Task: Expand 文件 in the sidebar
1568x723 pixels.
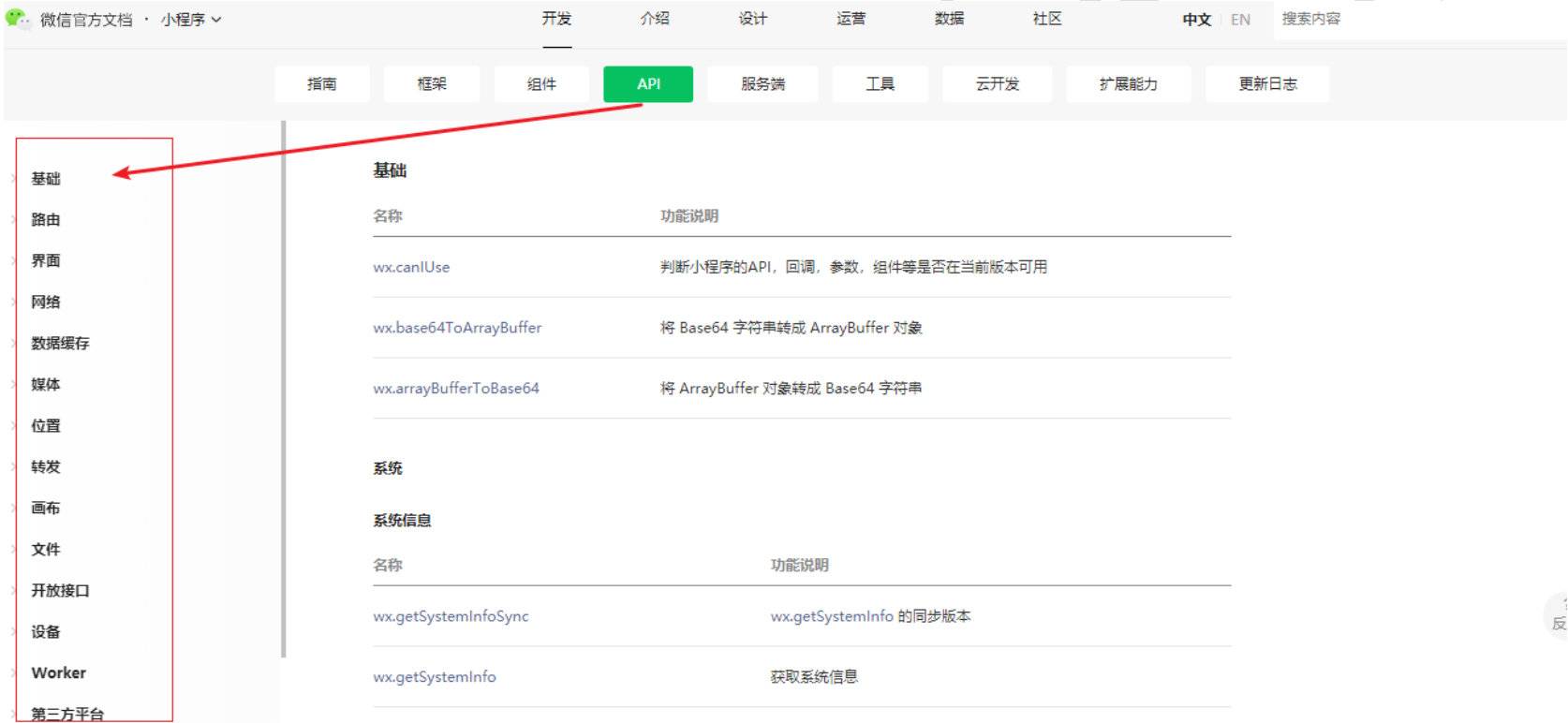Action: point(46,550)
